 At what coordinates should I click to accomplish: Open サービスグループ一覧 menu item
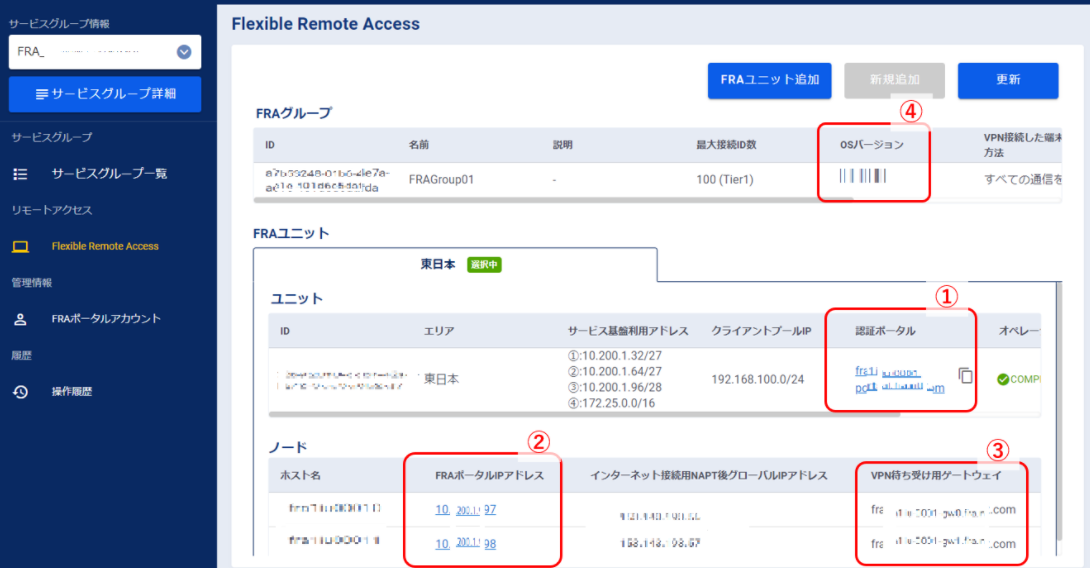pos(109,174)
